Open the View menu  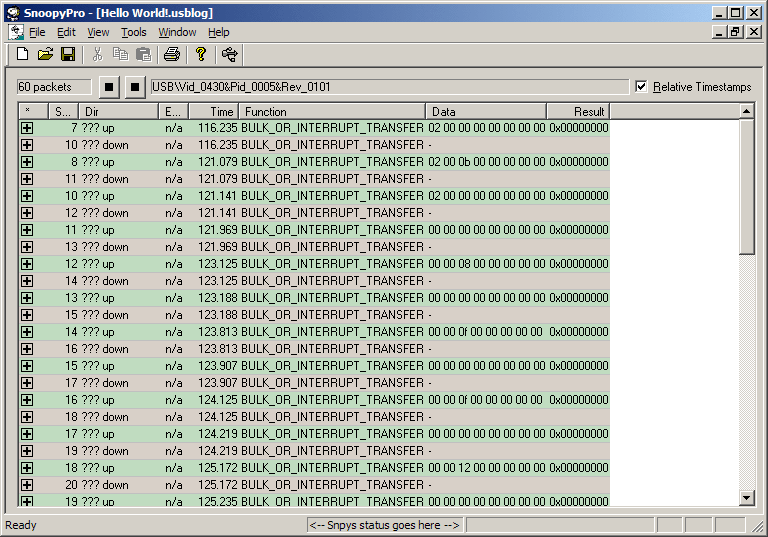pos(98,32)
